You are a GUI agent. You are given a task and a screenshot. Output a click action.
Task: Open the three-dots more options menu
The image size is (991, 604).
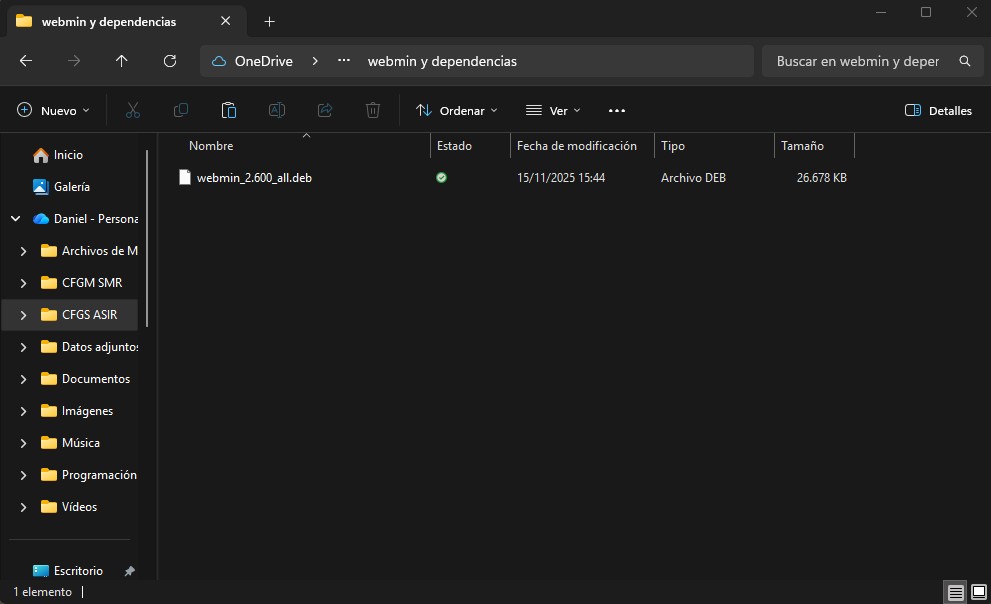[x=617, y=111]
